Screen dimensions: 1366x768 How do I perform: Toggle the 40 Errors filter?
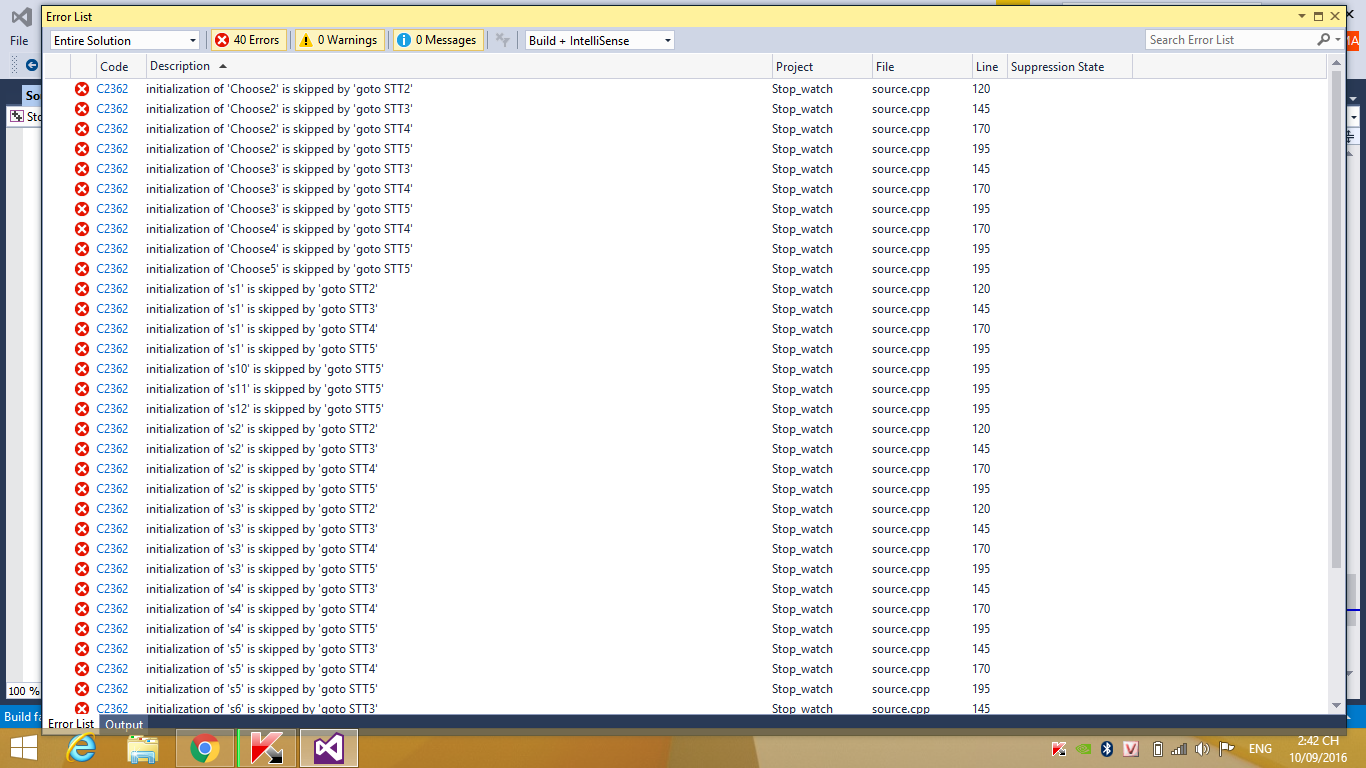(248, 40)
